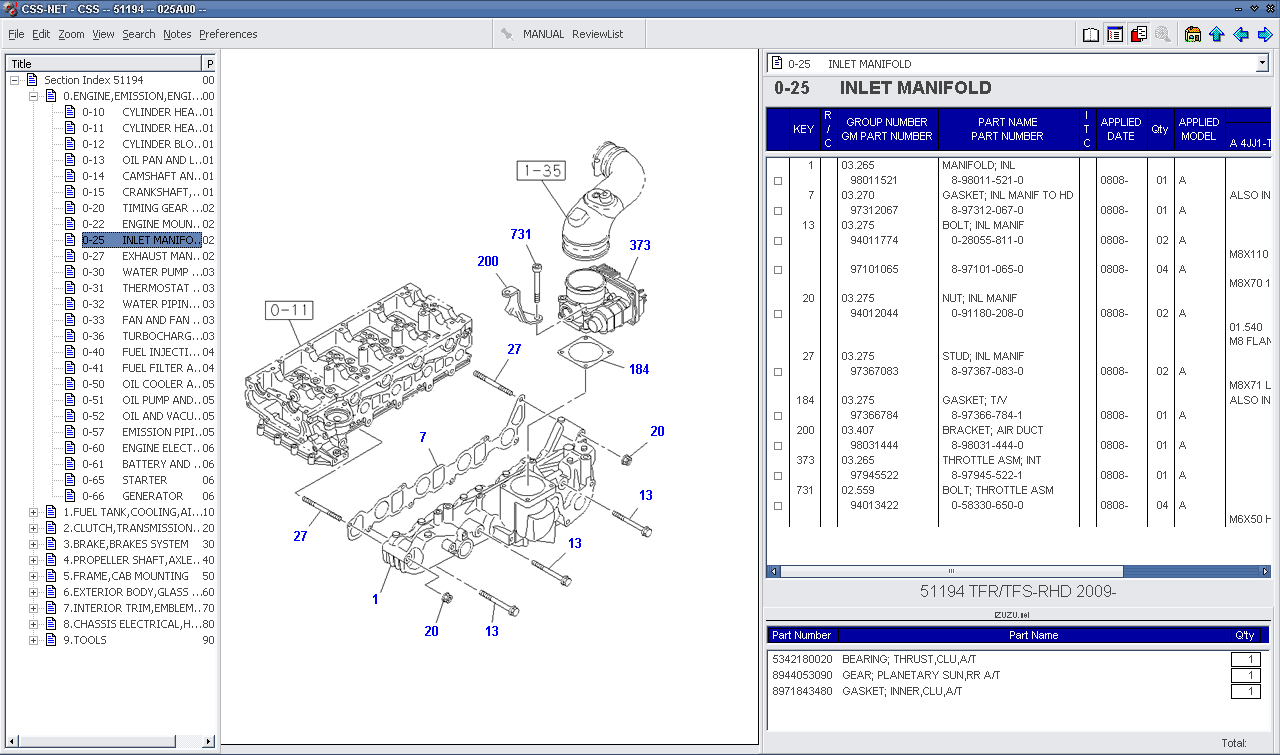Screen dimensions: 1280x755
Task: Toggle the parts list panel icon
Action: point(1115,34)
